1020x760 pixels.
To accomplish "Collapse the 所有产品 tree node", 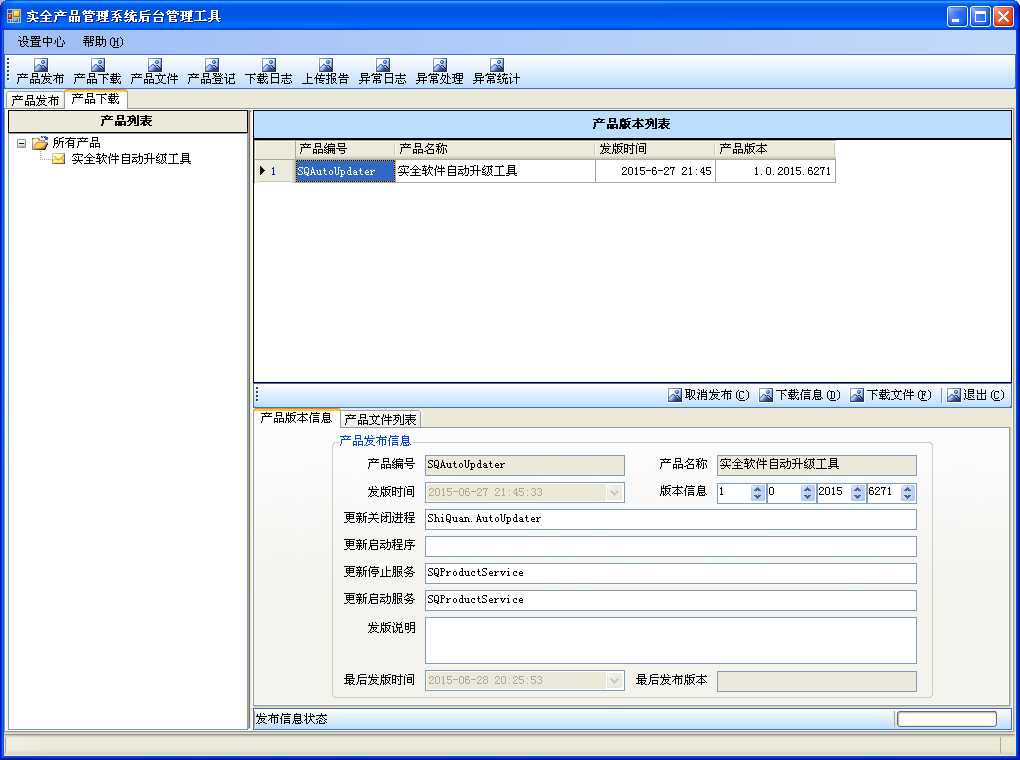I will coord(21,142).
